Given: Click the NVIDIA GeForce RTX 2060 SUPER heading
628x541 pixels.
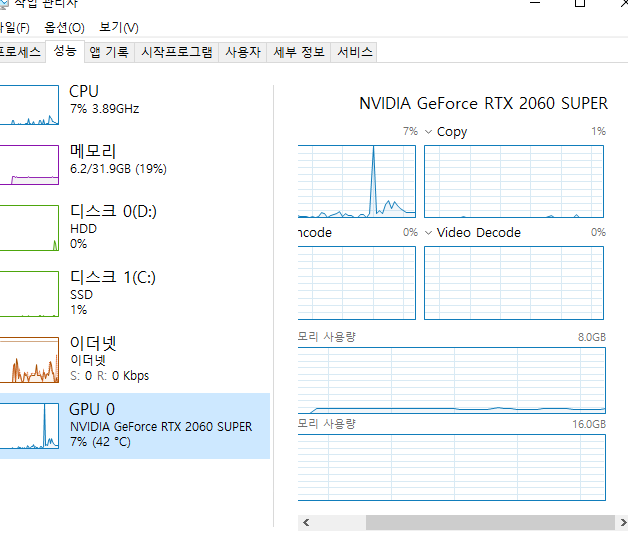Looking at the screenshot, I should coord(483,103).
